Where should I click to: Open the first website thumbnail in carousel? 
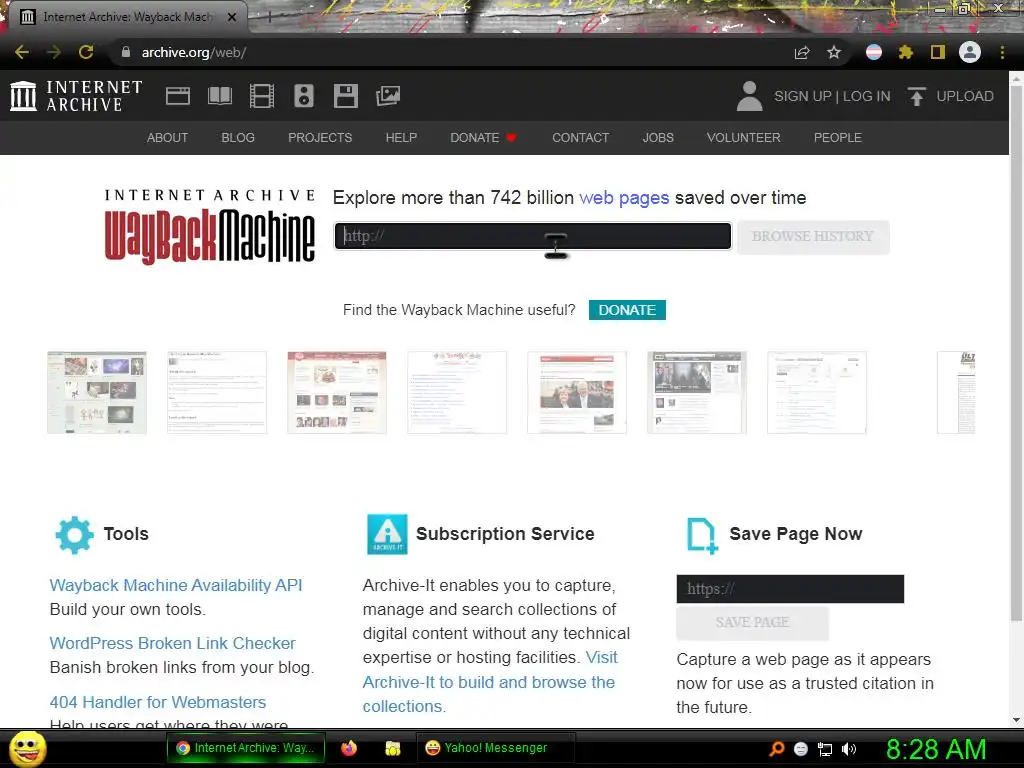[x=97, y=392]
